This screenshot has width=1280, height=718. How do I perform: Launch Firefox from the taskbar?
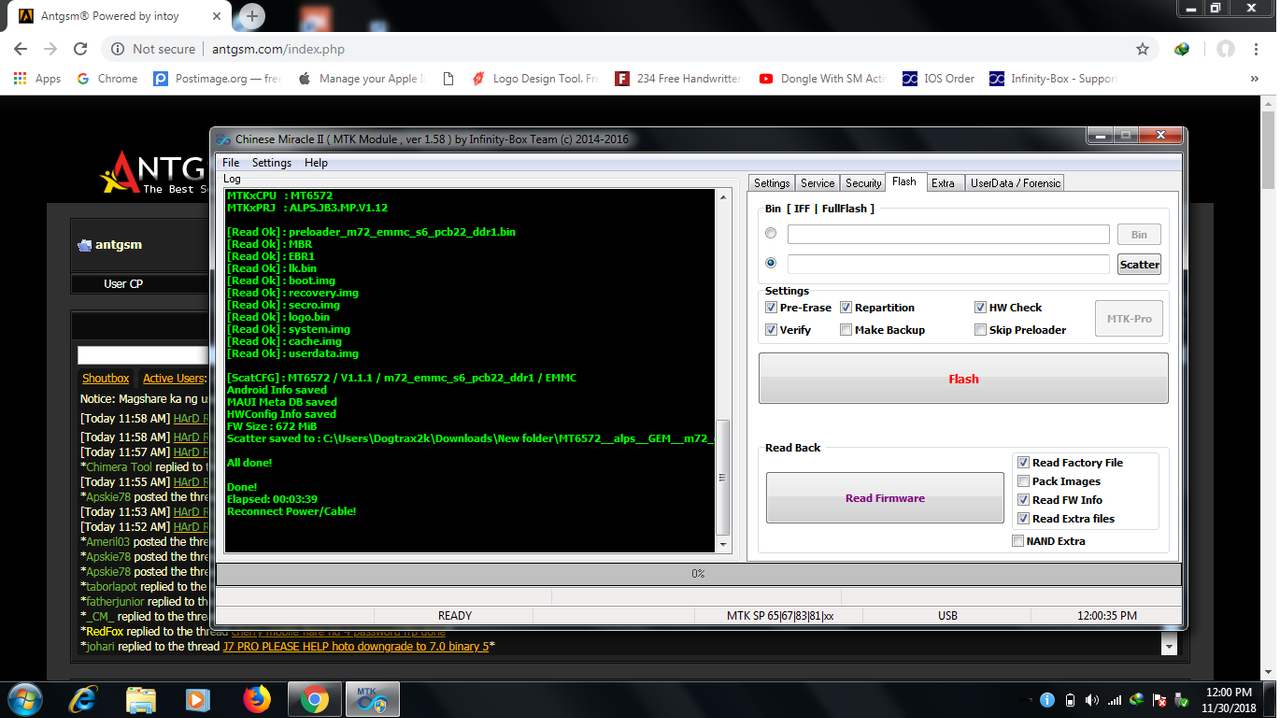257,698
